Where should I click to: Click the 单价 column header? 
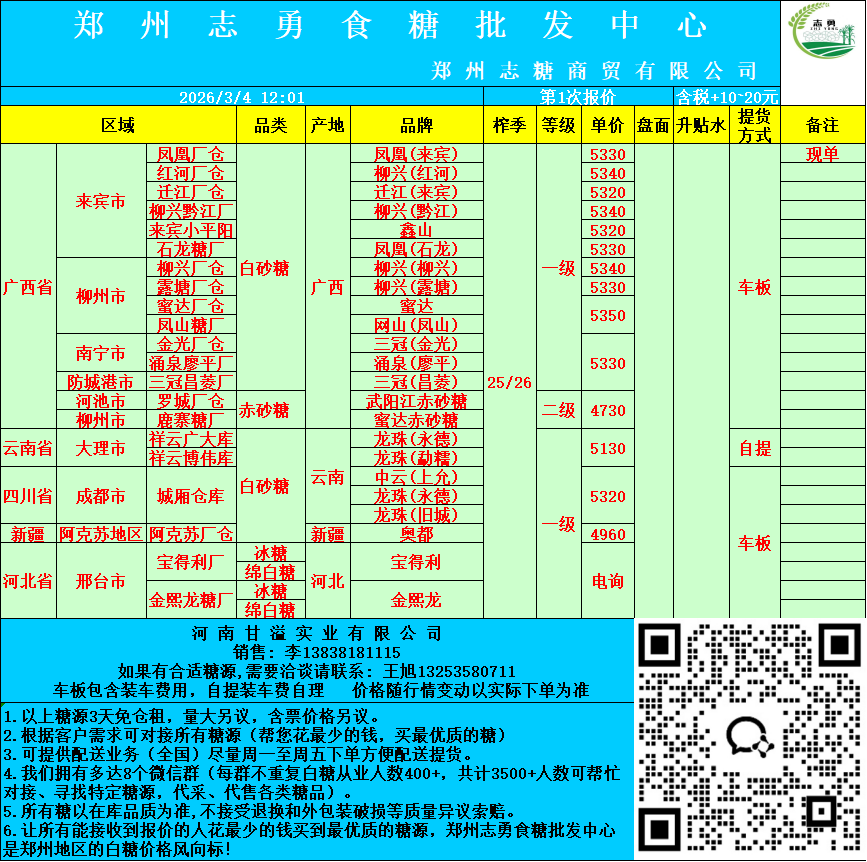click(607, 125)
